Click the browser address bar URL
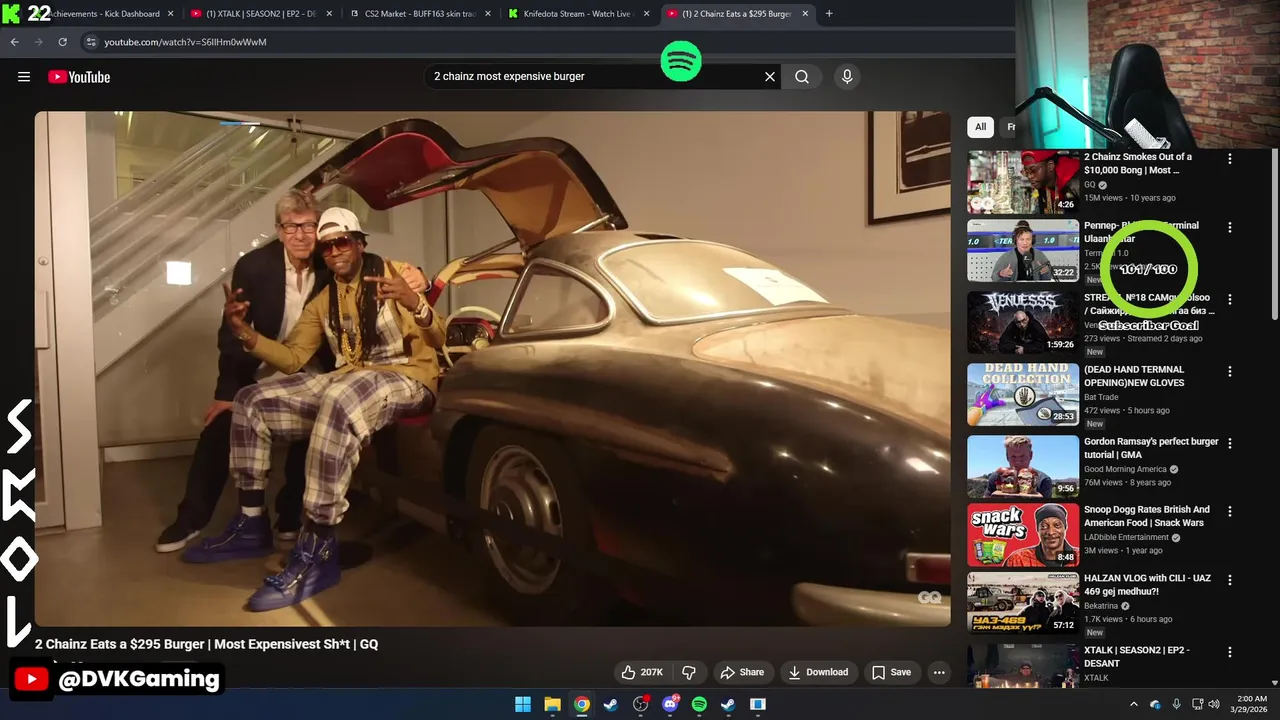1280x720 pixels. [186, 42]
